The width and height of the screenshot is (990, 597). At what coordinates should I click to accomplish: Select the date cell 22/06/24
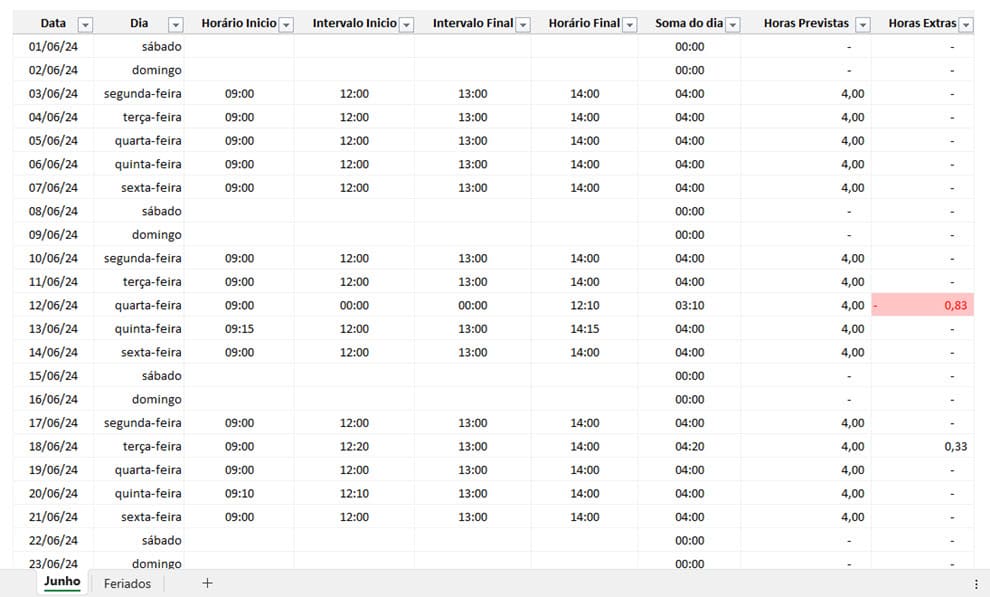tap(53, 540)
